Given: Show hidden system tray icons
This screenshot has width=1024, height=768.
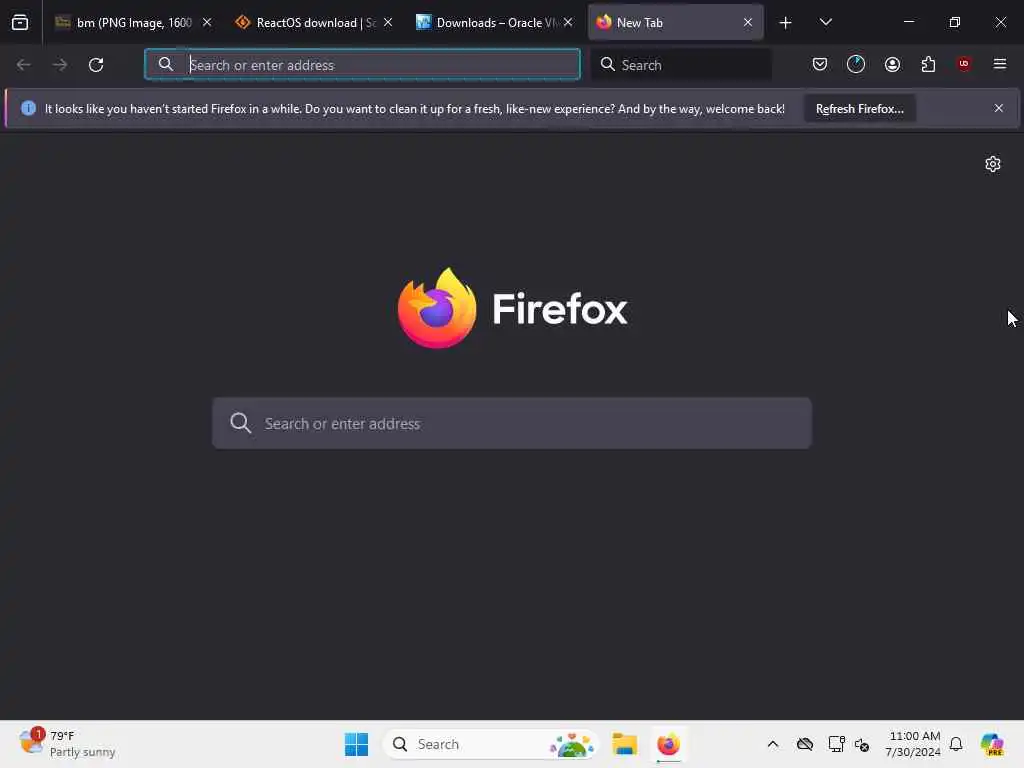Looking at the screenshot, I should pyautogui.click(x=773, y=744).
